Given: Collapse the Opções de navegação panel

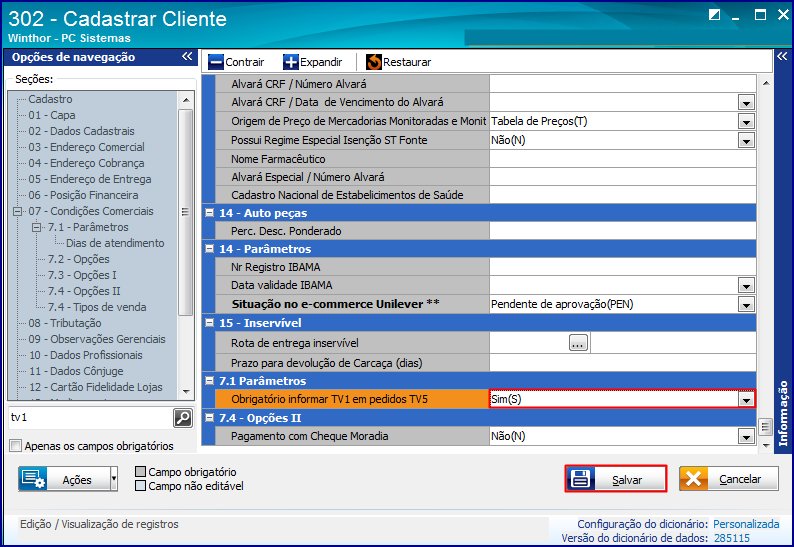Looking at the screenshot, I should coord(187,56).
